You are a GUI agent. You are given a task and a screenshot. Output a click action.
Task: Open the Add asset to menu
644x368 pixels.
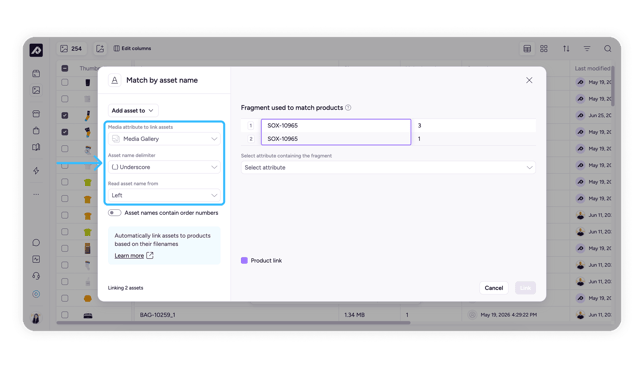point(133,110)
